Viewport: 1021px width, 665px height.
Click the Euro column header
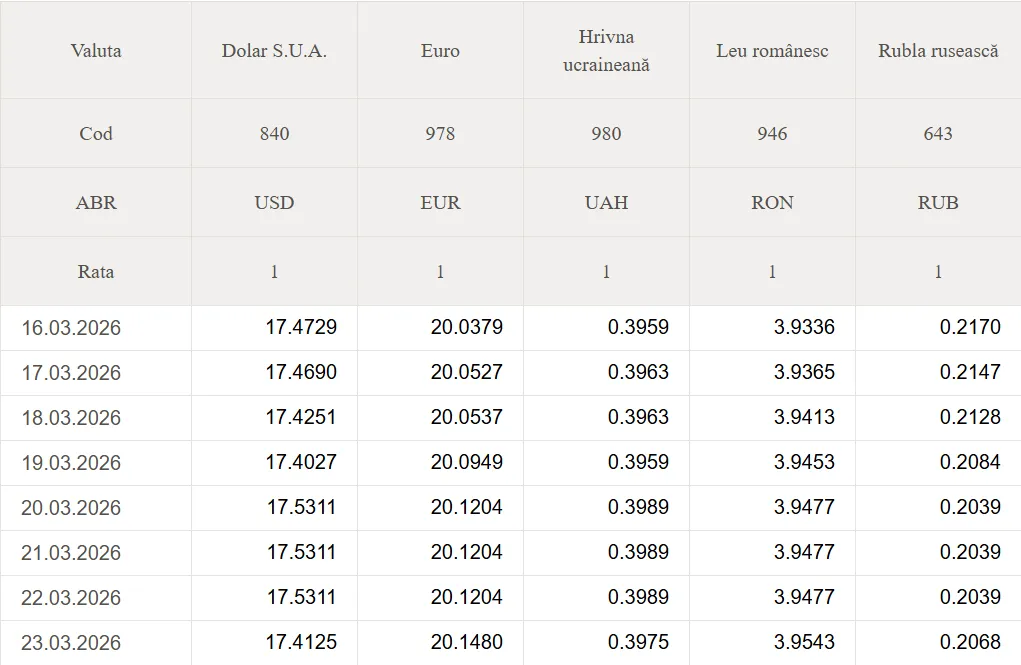440,51
